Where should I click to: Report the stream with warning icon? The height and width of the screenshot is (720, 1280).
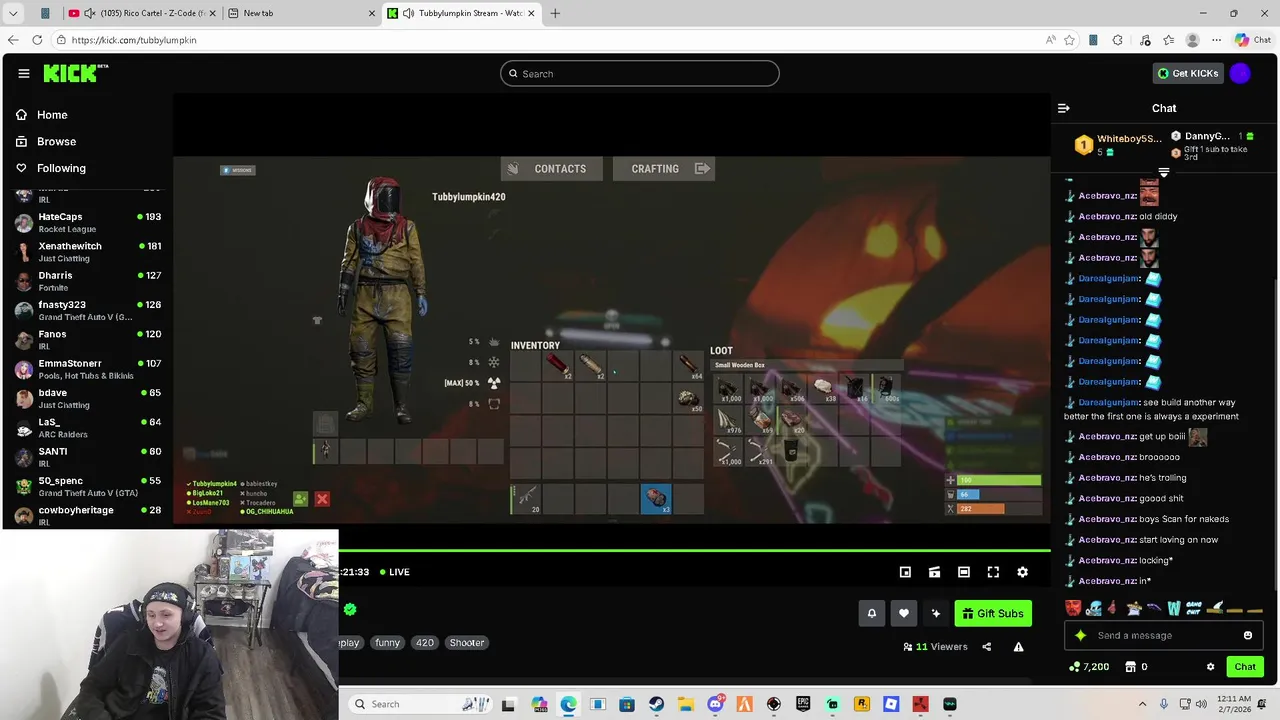point(1018,647)
